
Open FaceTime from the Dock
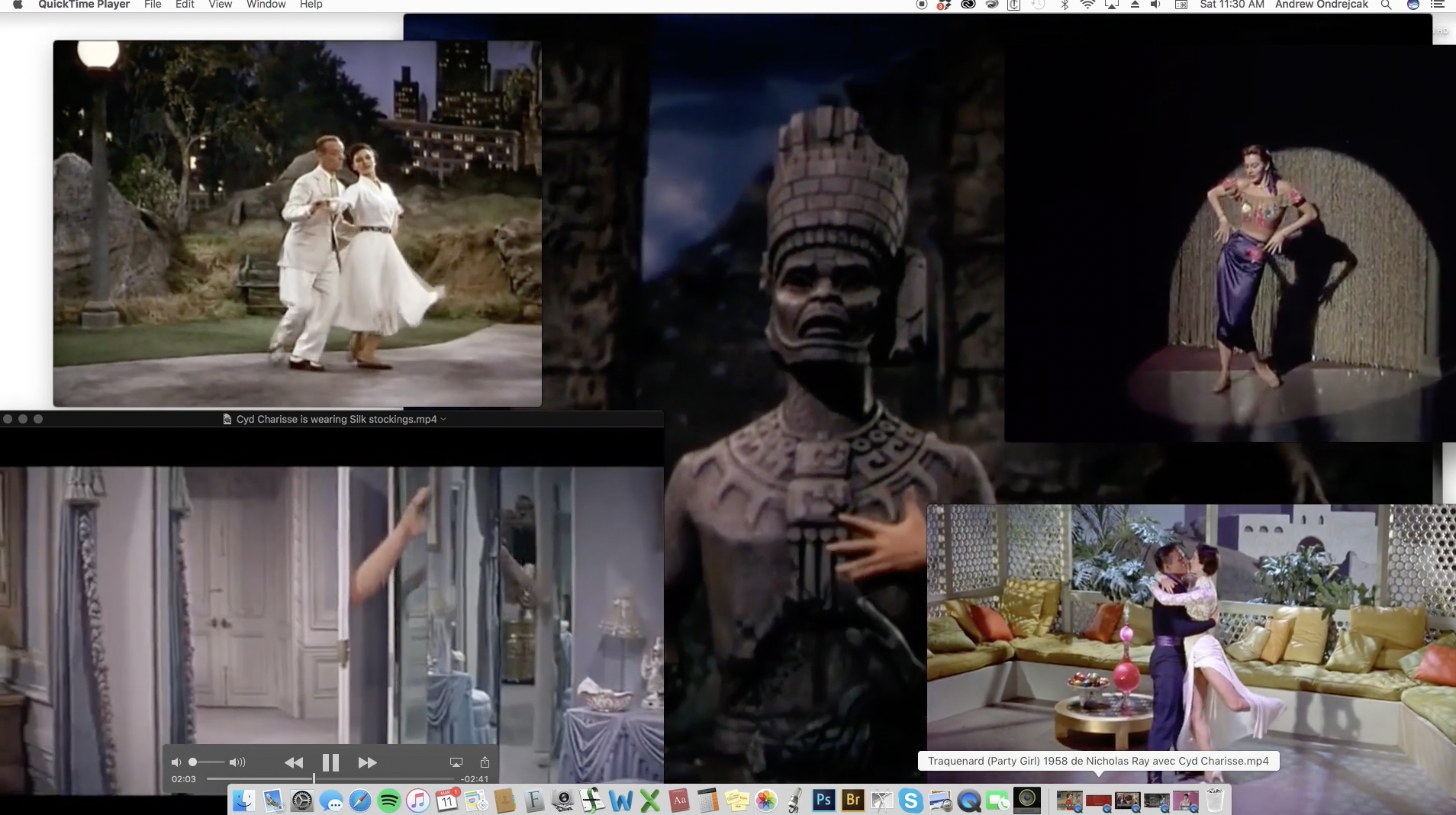click(998, 801)
